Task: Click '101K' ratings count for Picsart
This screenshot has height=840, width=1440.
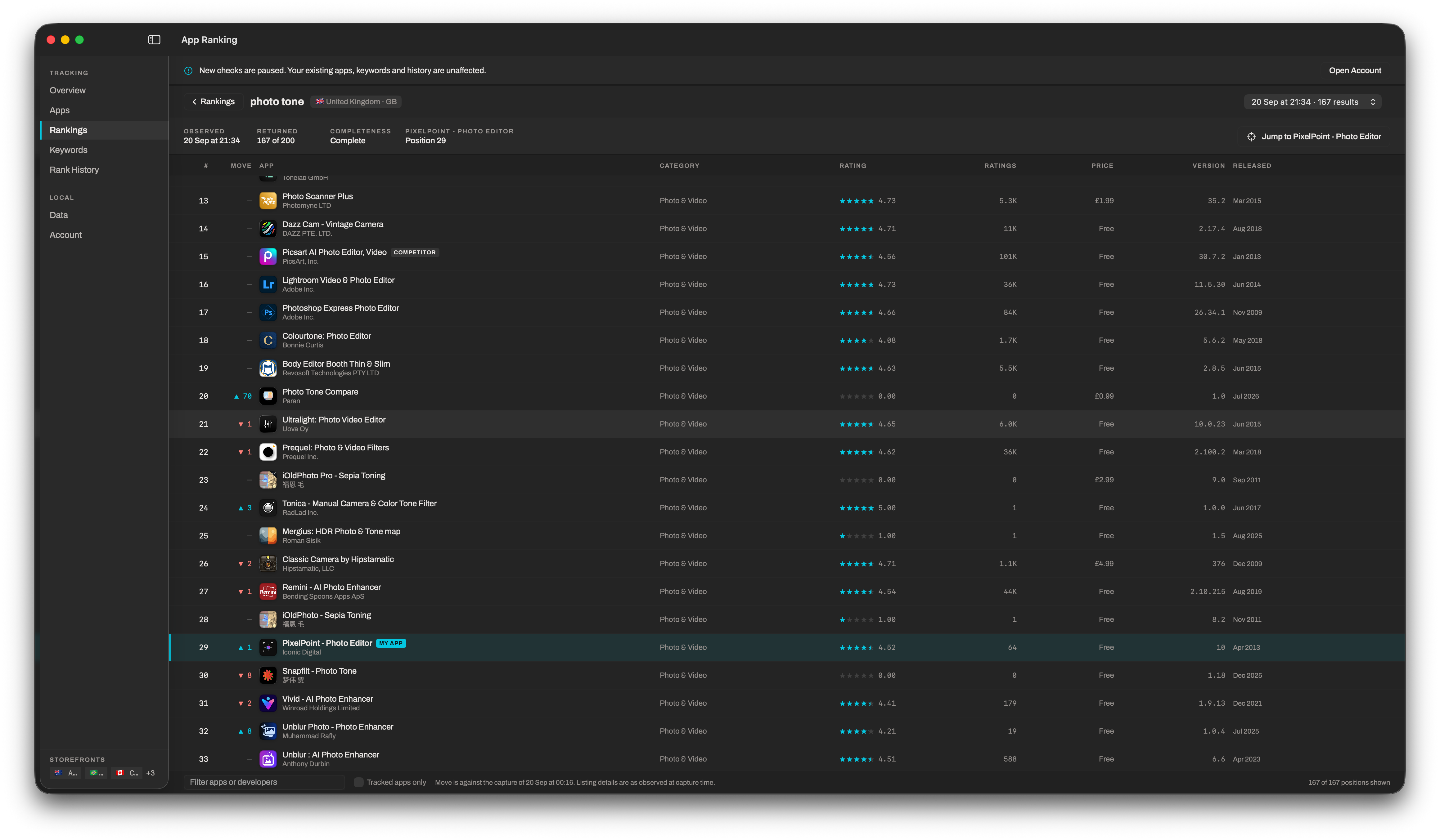Action: click(1007, 257)
